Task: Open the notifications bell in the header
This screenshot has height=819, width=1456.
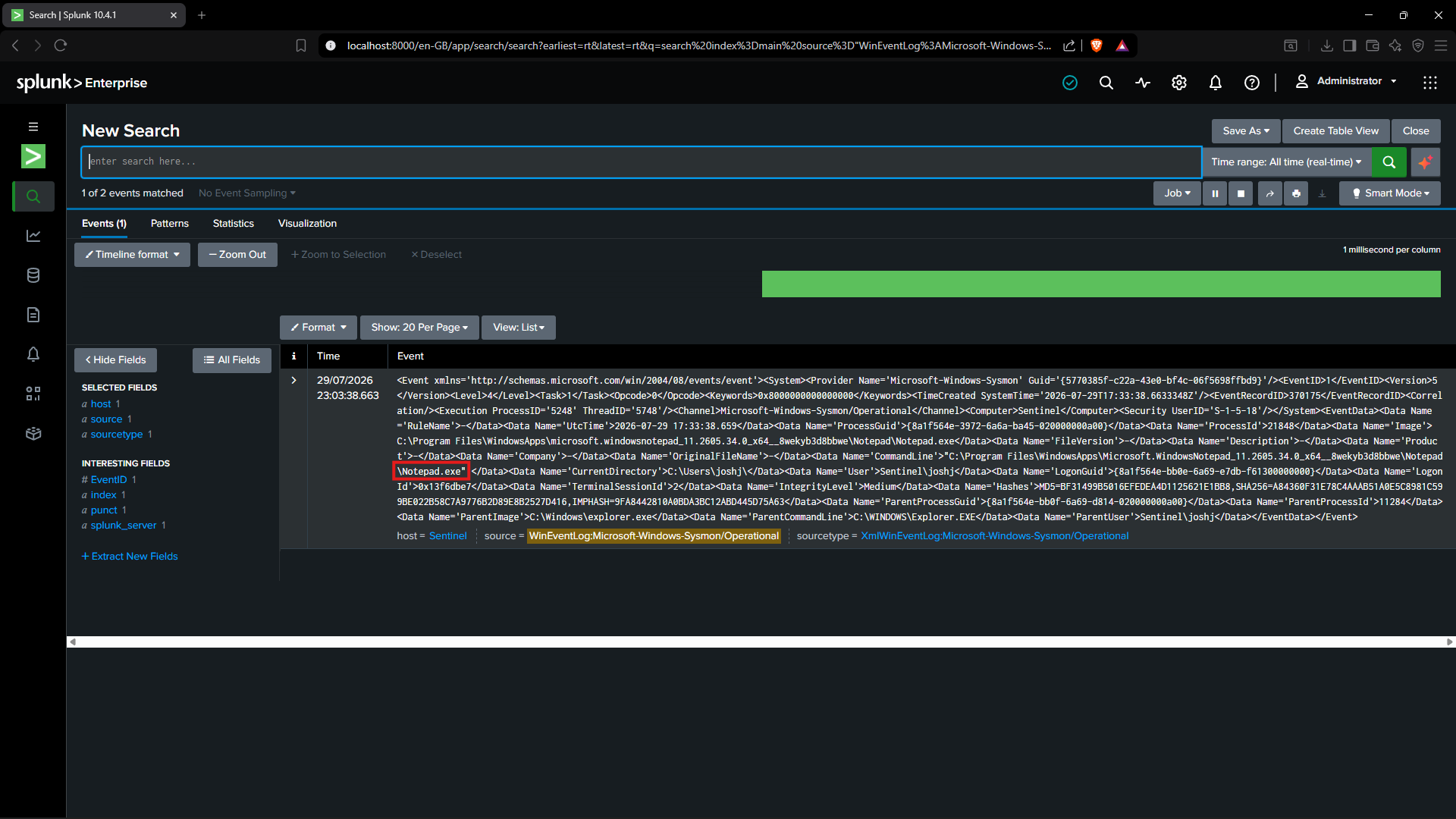Action: (x=1216, y=83)
